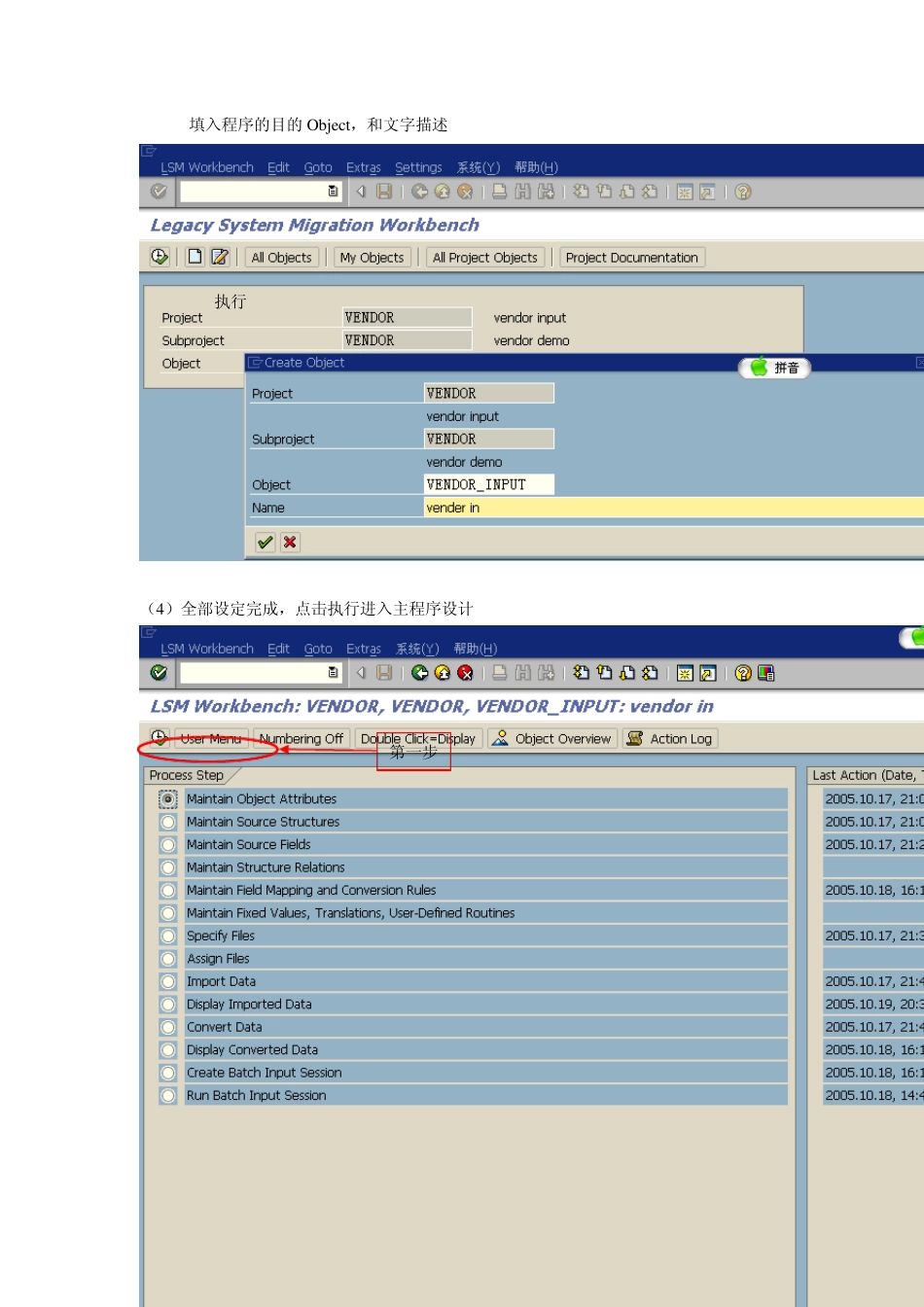Select the Maintain Source Structures radio button
This screenshot has width=924, height=1307.
coord(168,822)
